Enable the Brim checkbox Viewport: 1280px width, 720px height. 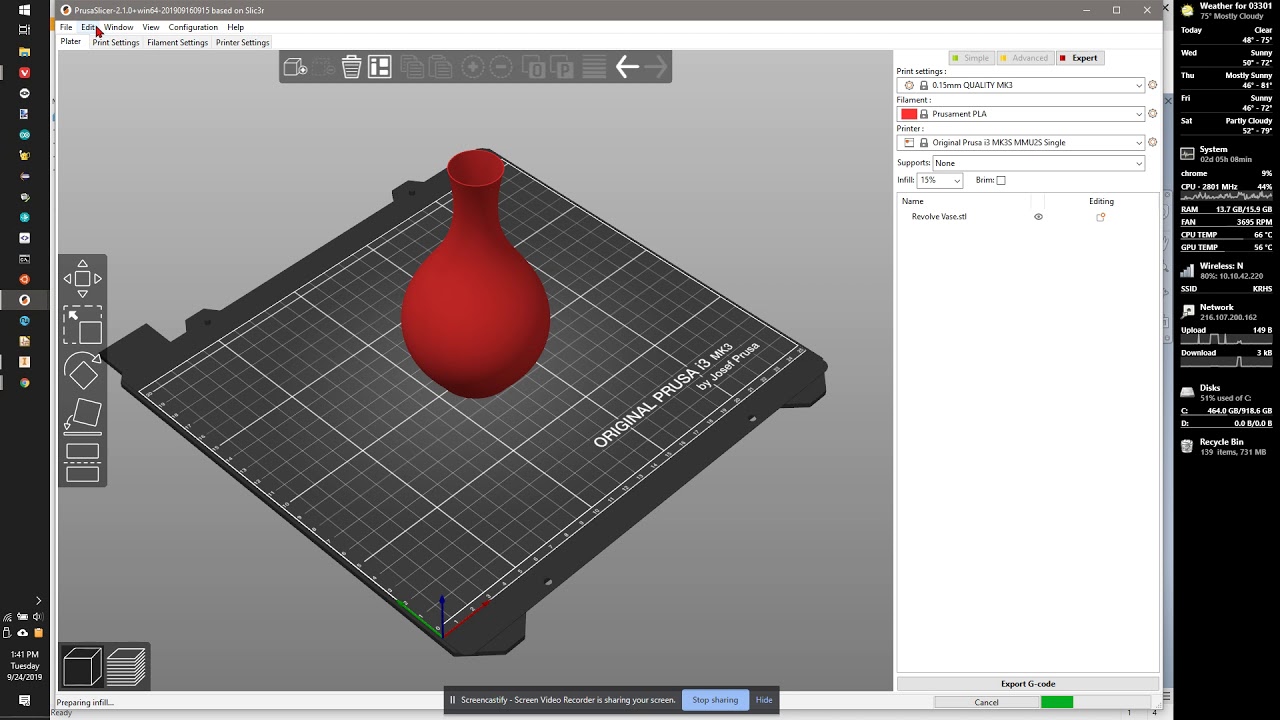pos(1001,181)
